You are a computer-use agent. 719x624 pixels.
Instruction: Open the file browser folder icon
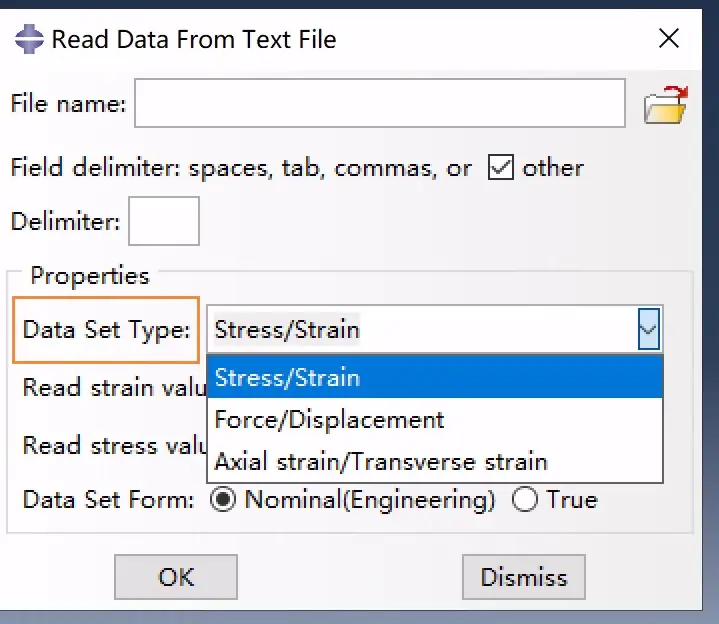(x=666, y=105)
